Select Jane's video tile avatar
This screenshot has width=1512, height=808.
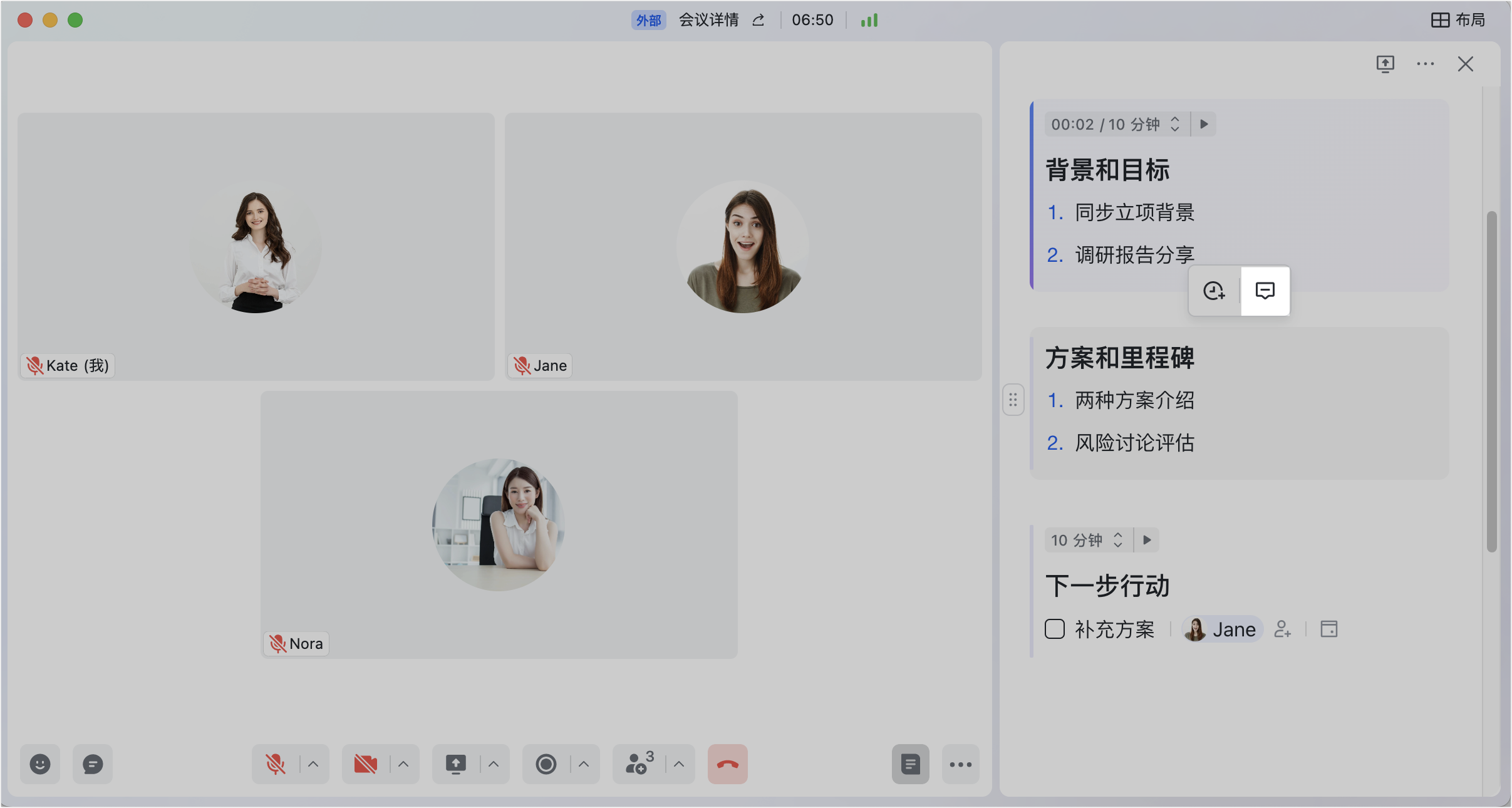tap(743, 247)
